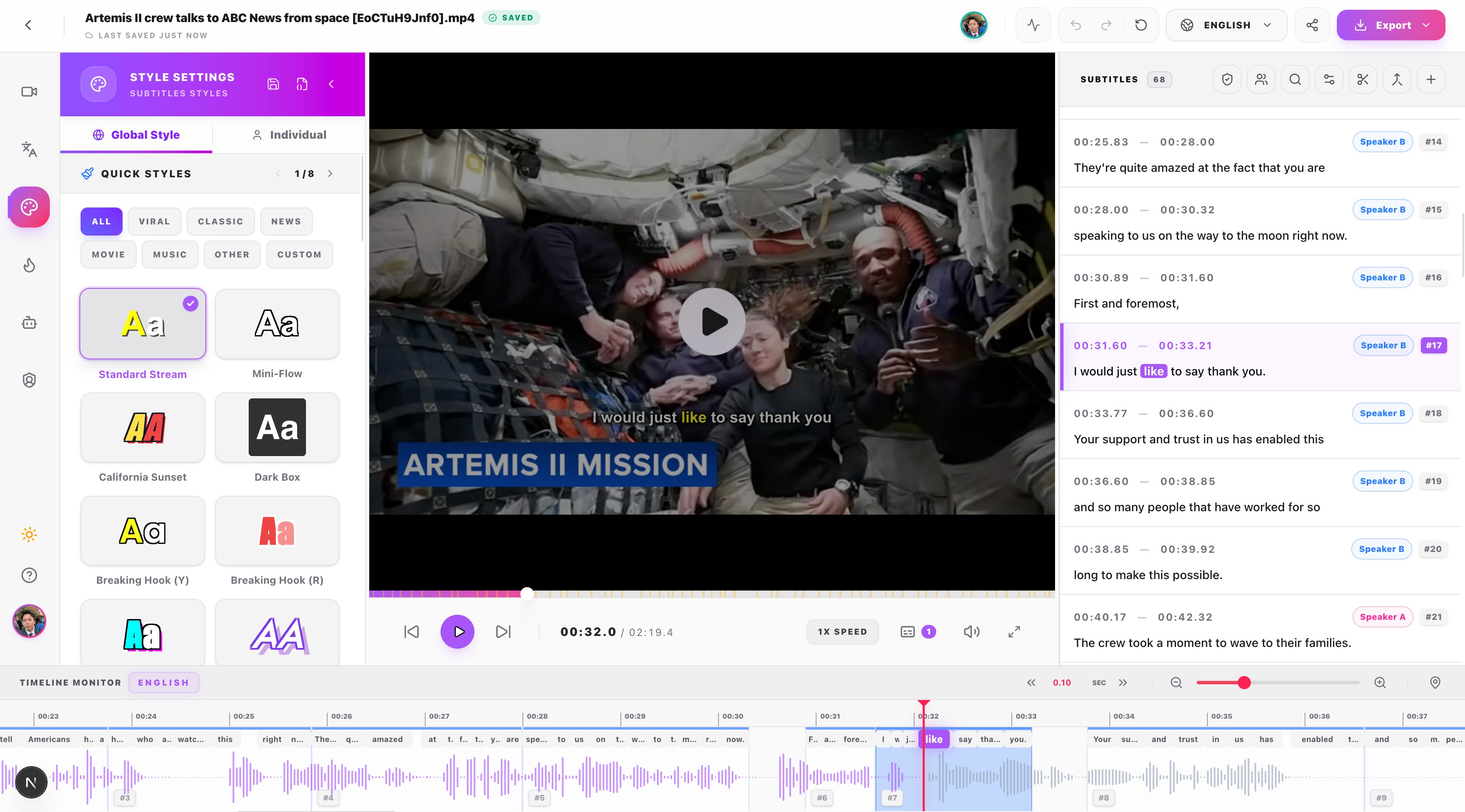The image size is (1465, 812).
Task: Click the video progress bar handle
Action: [527, 594]
